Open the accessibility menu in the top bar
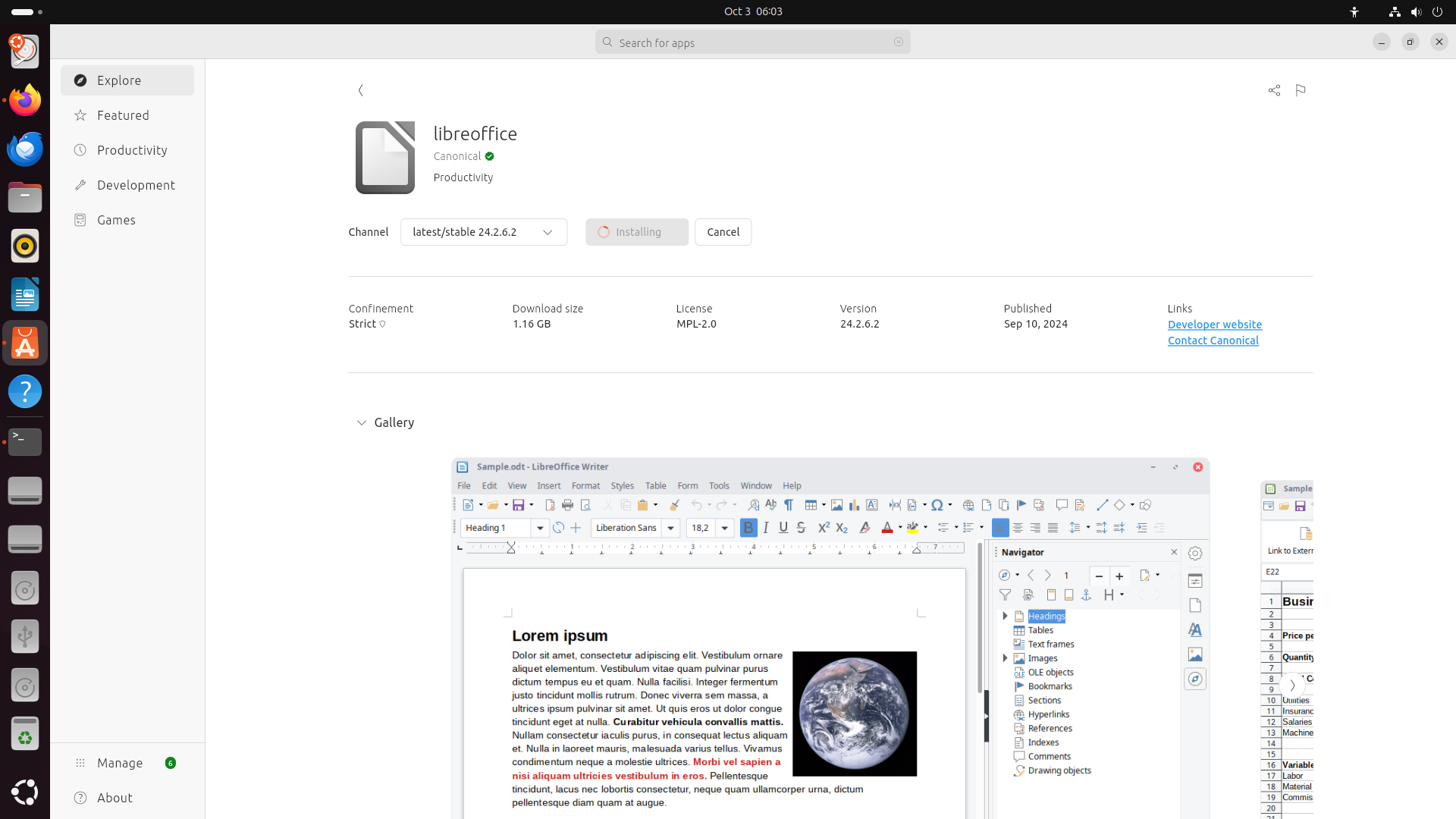The width and height of the screenshot is (1456, 819). point(1354,11)
